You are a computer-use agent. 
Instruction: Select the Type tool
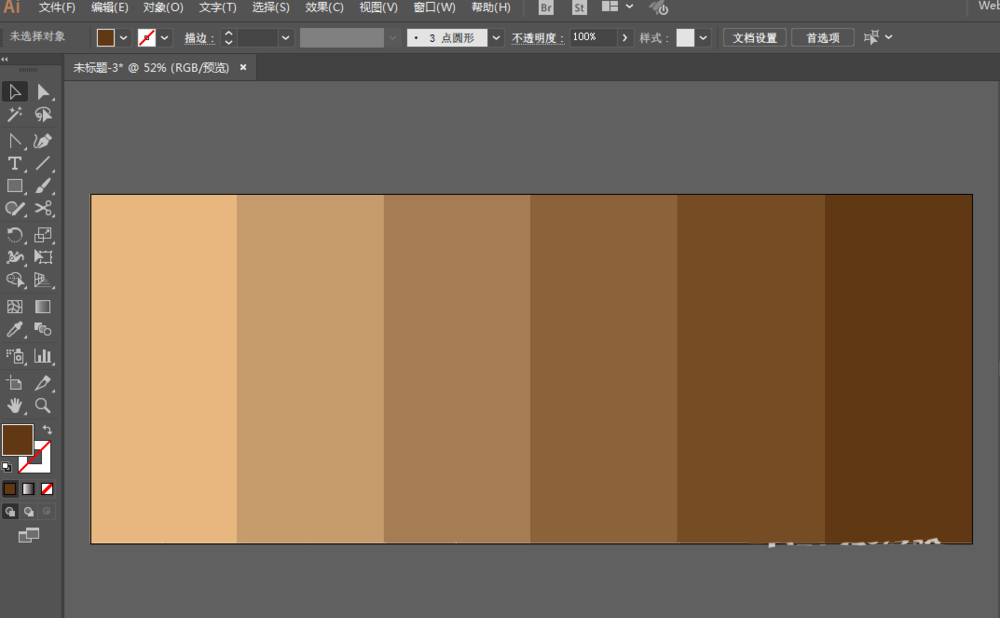(15, 163)
